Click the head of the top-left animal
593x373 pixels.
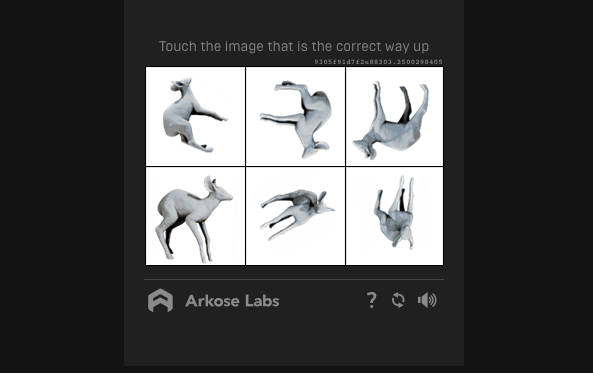click(x=181, y=85)
